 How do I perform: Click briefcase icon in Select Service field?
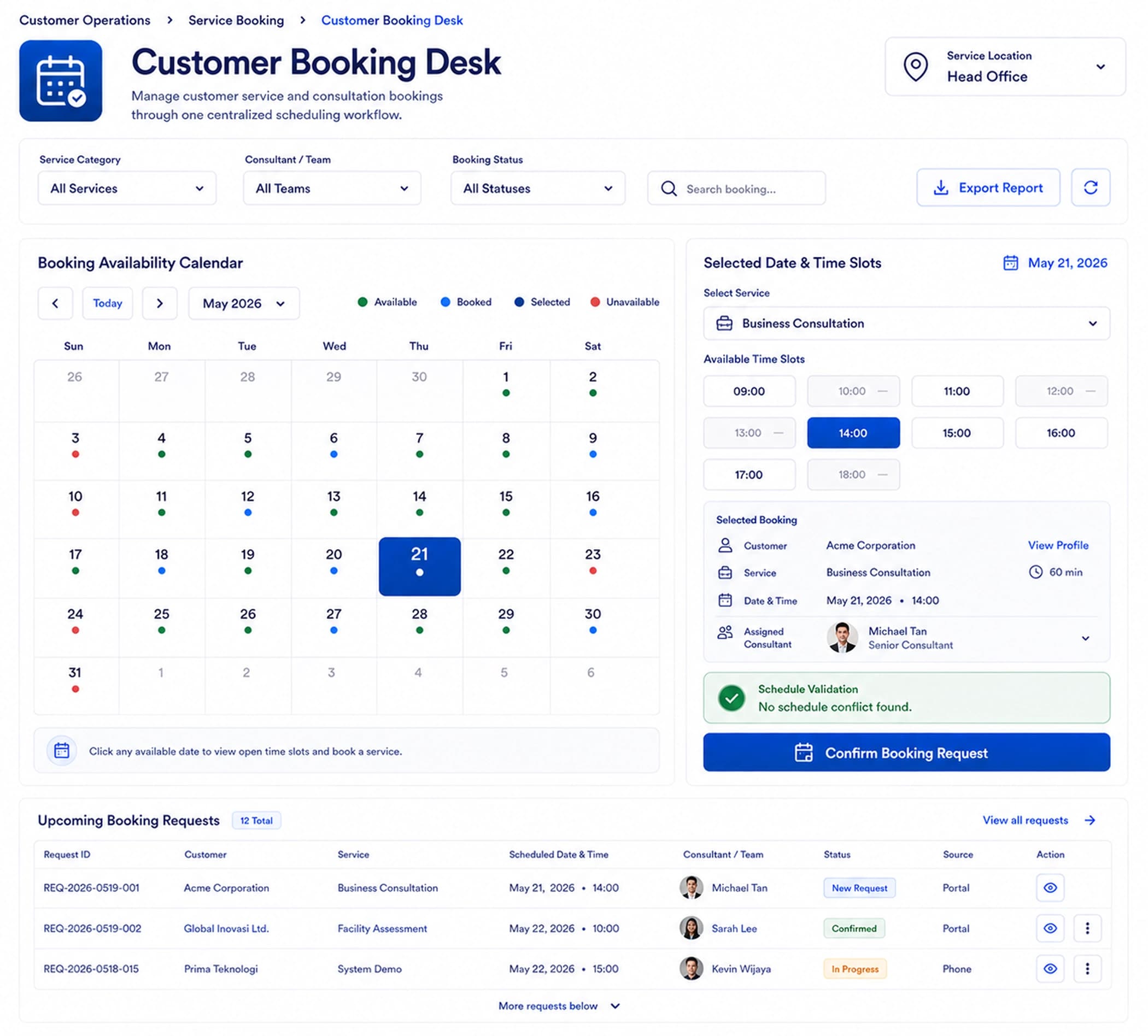pyautogui.click(x=724, y=323)
